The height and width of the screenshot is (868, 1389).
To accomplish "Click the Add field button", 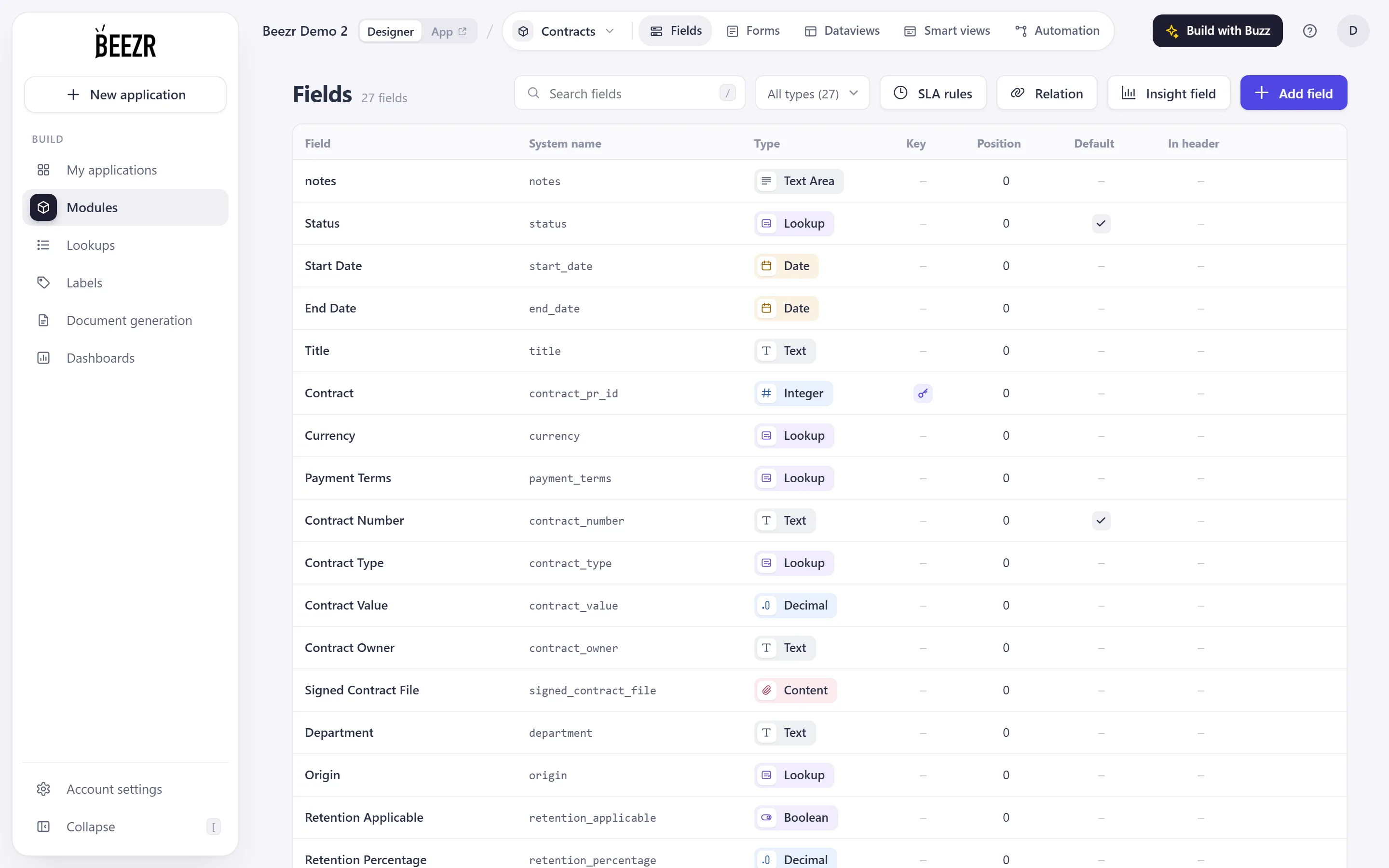I will (x=1293, y=93).
